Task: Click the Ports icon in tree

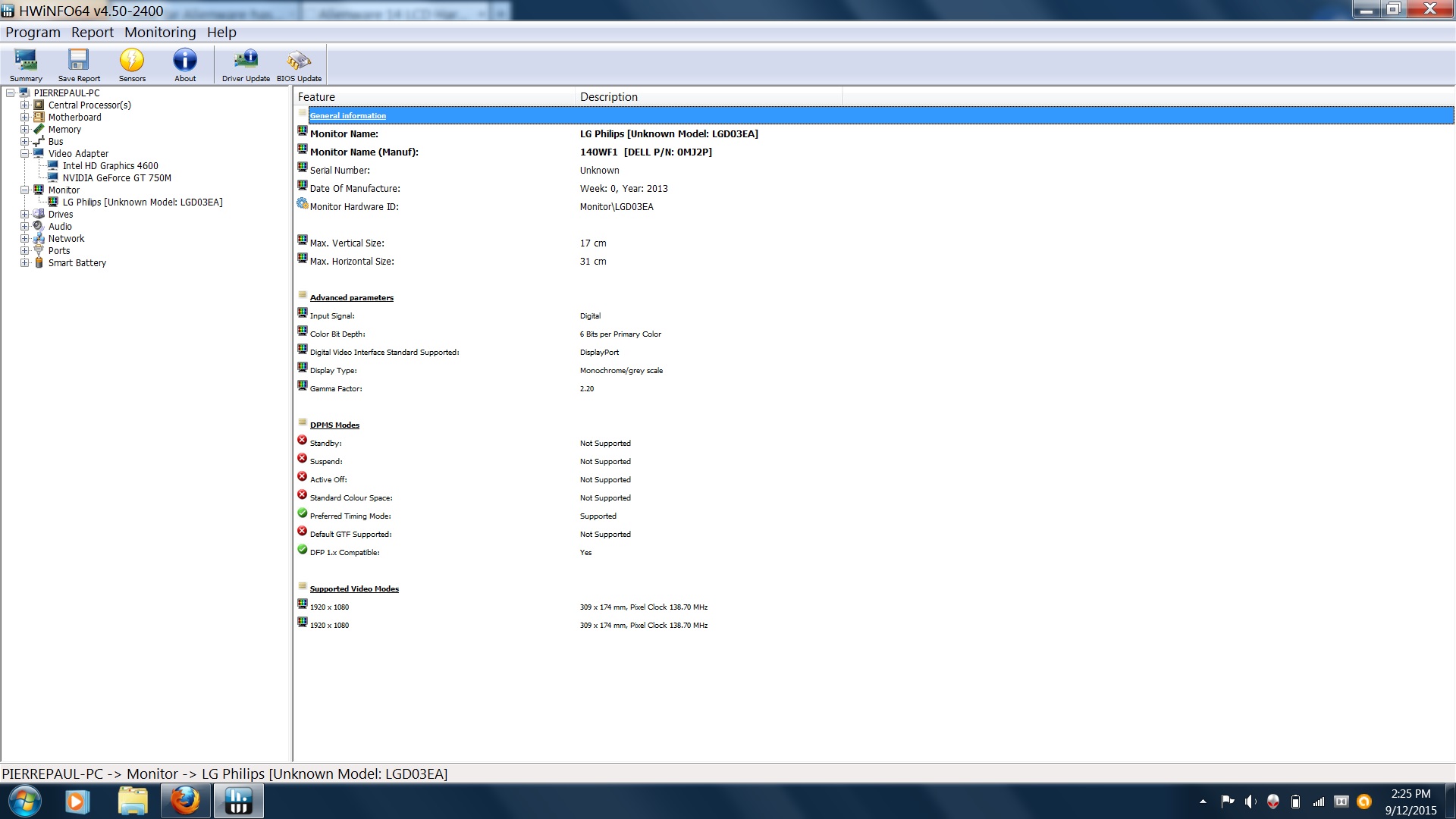Action: point(39,250)
